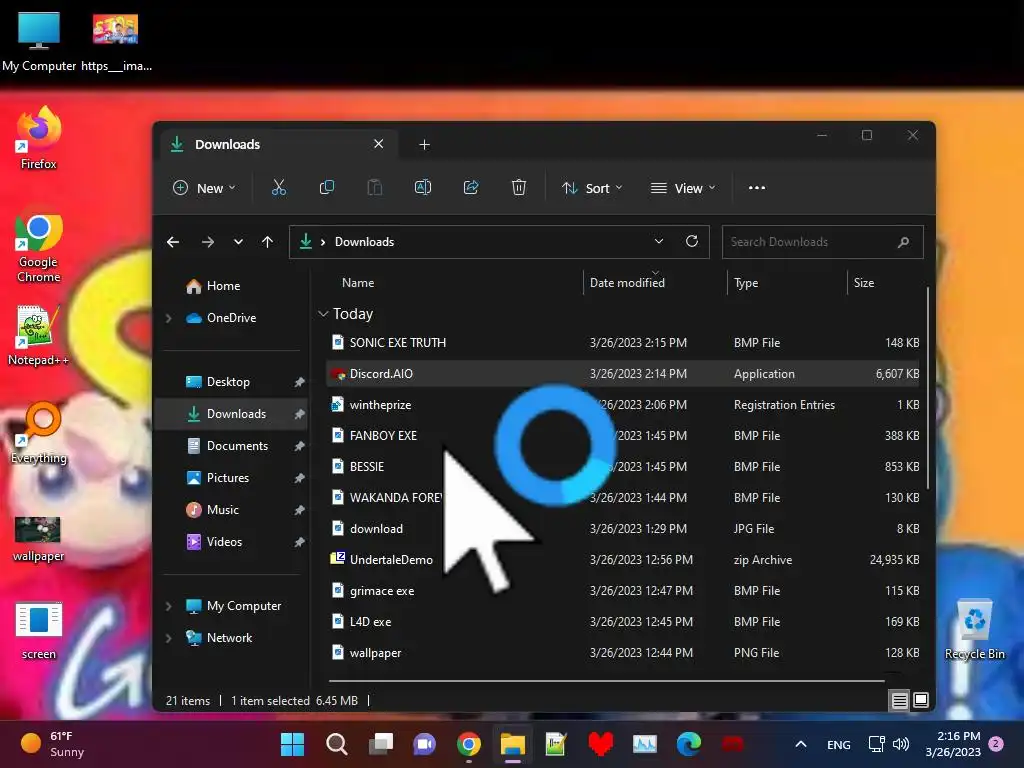Open Firefox desktop shortcut
The height and width of the screenshot is (768, 1024).
(39, 138)
